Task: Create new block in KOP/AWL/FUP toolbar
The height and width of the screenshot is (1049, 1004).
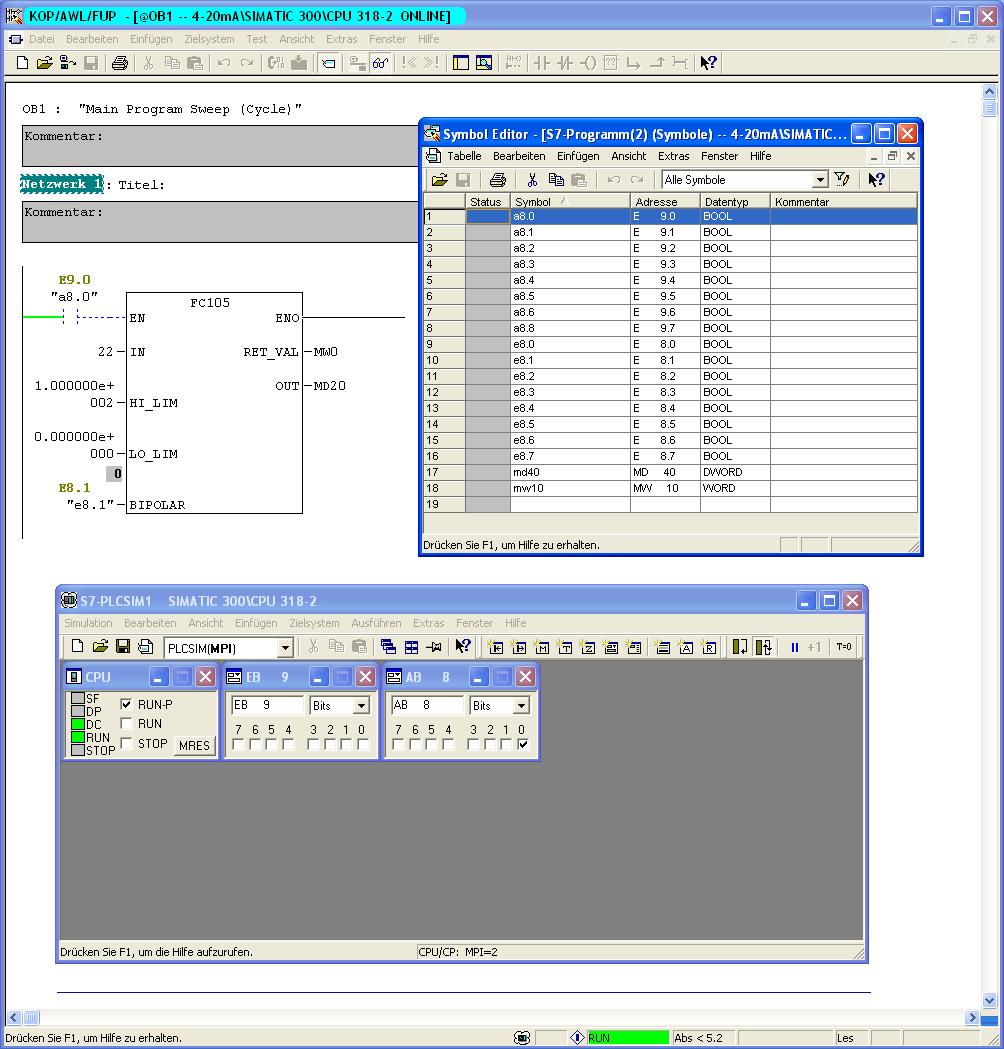Action: click(22, 63)
